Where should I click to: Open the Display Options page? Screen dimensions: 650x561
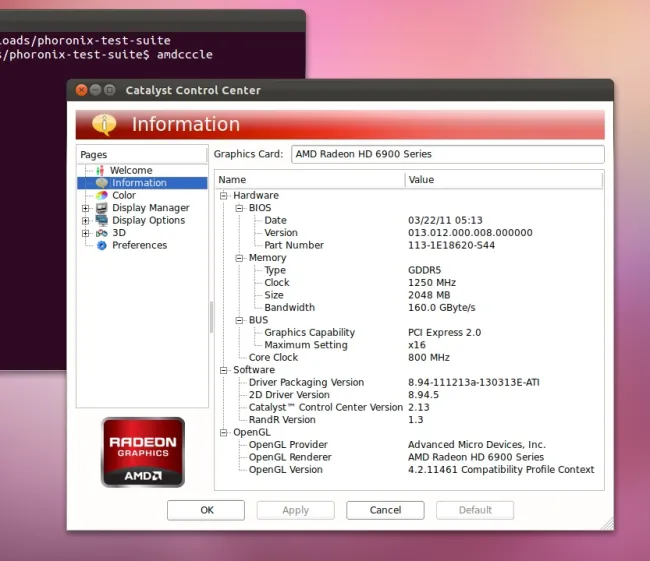[x=148, y=220]
